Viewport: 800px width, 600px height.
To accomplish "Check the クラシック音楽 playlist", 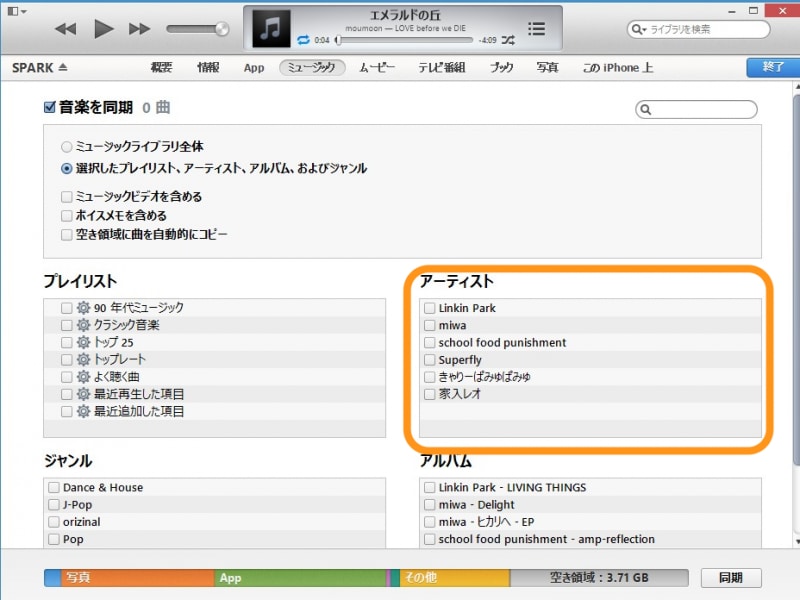I will (66, 325).
